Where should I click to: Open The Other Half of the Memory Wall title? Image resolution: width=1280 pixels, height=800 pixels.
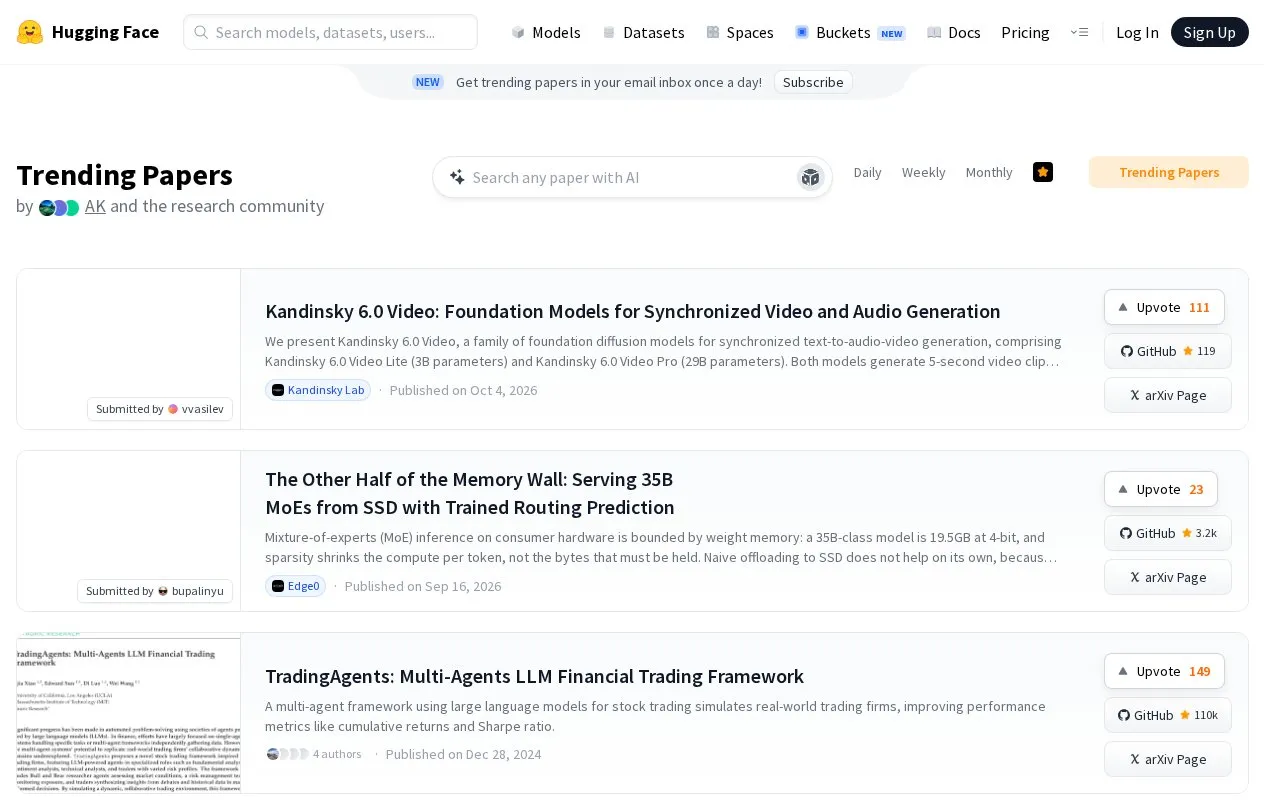[470, 493]
